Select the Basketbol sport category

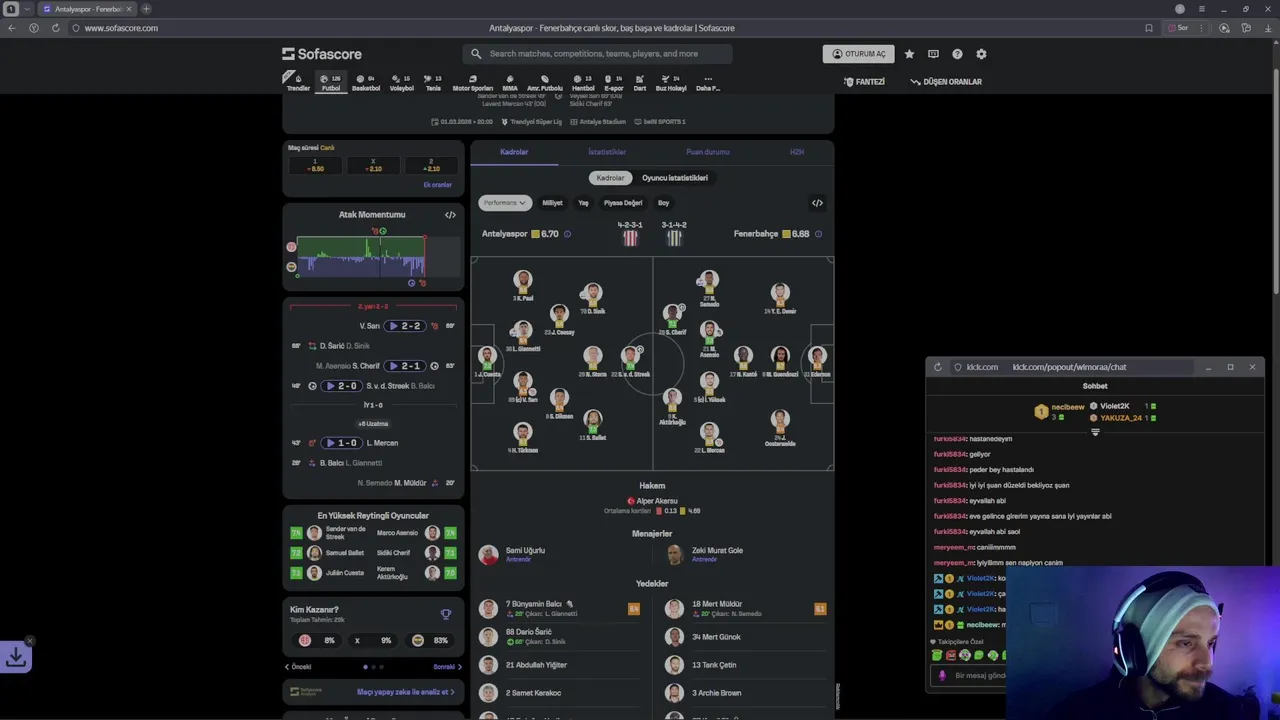(366, 82)
